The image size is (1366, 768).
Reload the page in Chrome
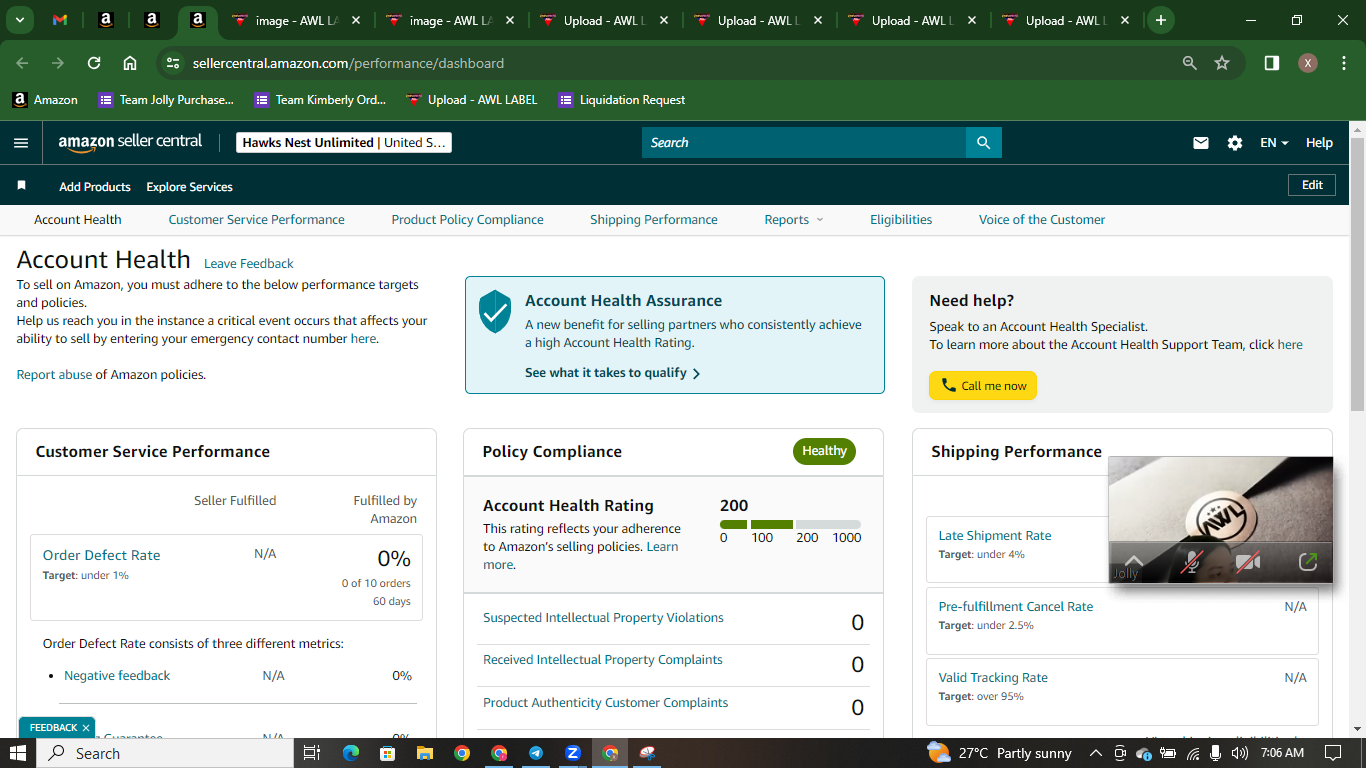click(x=94, y=63)
